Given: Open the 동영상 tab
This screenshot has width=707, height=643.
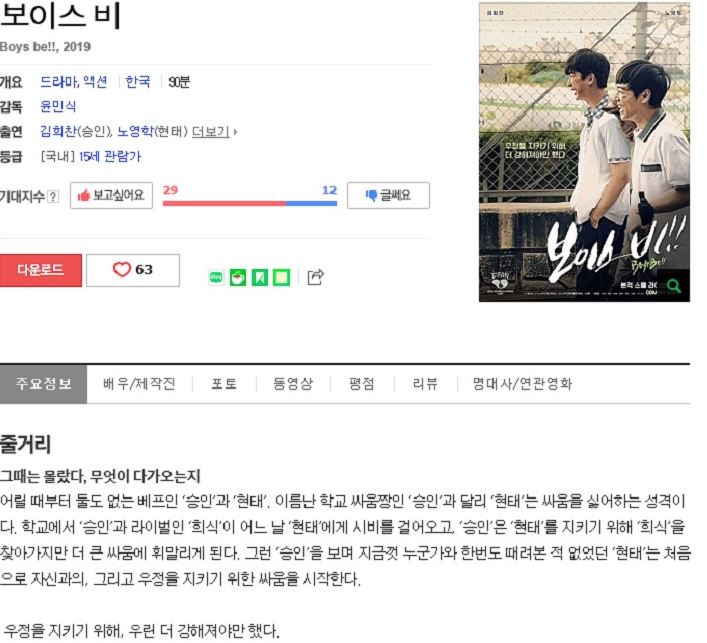Looking at the screenshot, I should [x=293, y=384].
